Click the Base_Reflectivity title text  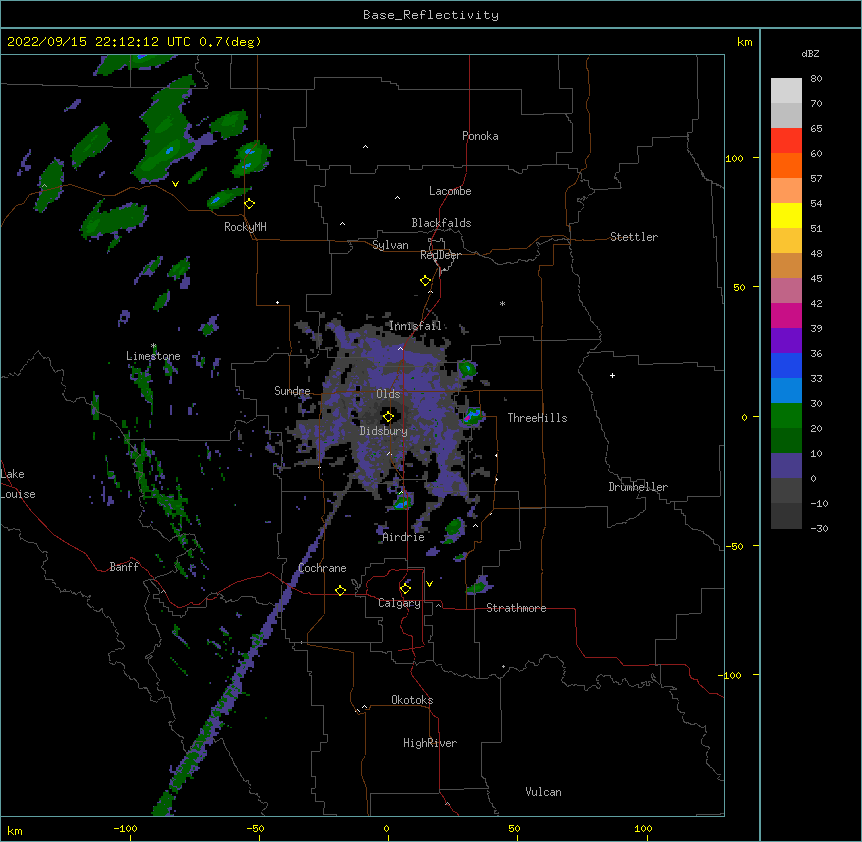pyautogui.click(x=431, y=15)
